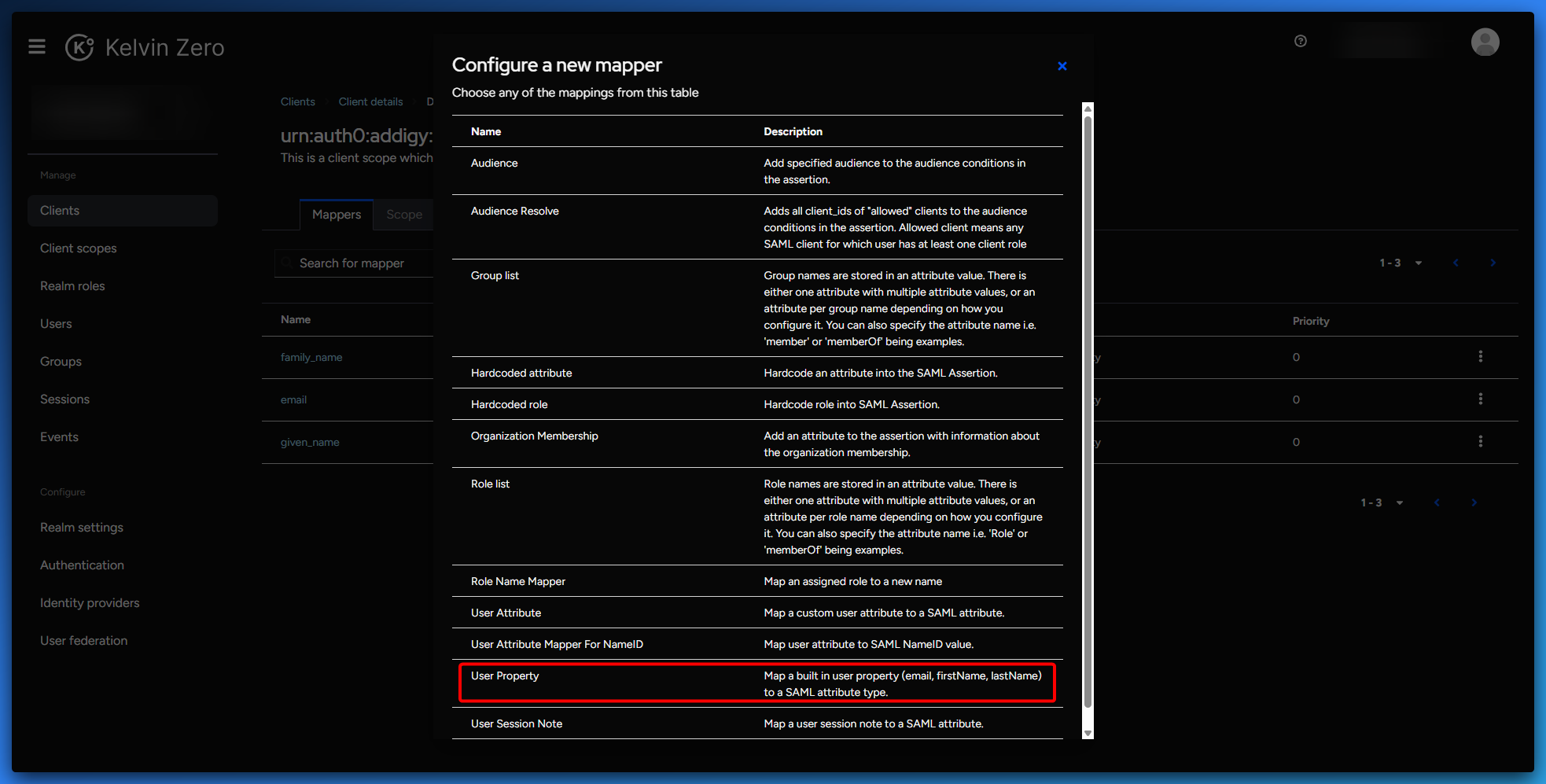Open Sessions in the sidebar
Viewport: 1546px width, 784px height.
pyautogui.click(x=123, y=399)
